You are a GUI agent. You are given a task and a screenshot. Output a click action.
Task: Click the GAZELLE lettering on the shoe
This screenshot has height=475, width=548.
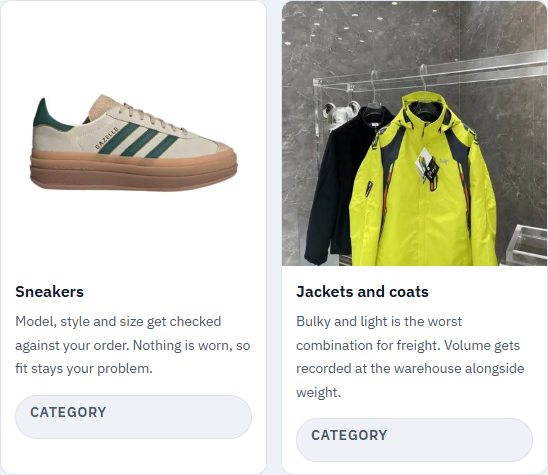[x=107, y=138]
